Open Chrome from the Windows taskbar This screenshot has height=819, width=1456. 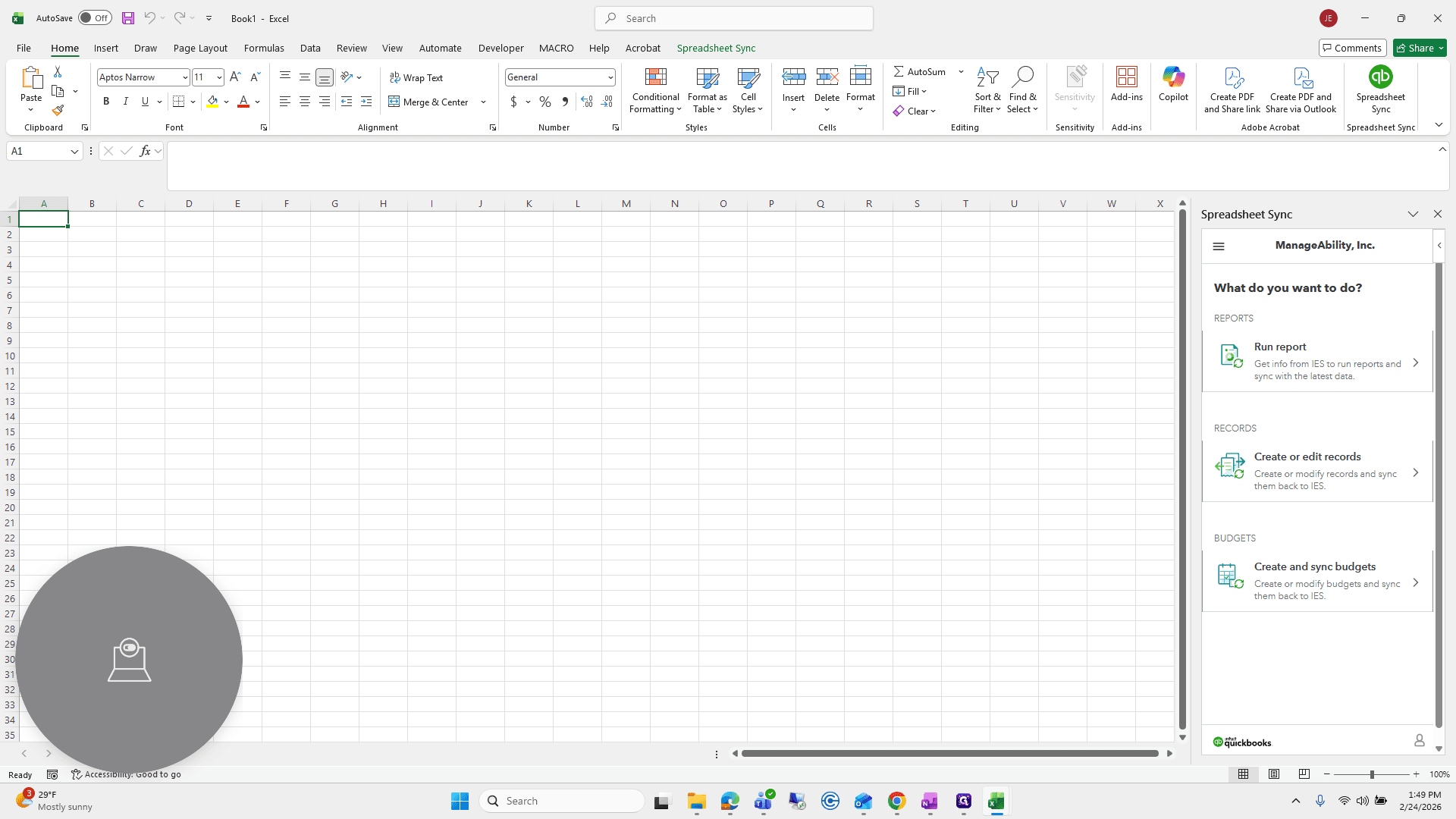coord(896,802)
